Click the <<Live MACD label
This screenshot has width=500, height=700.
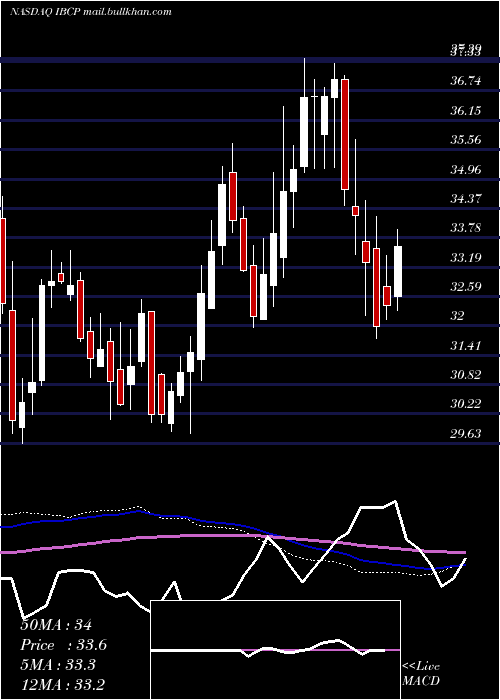tap(421, 673)
